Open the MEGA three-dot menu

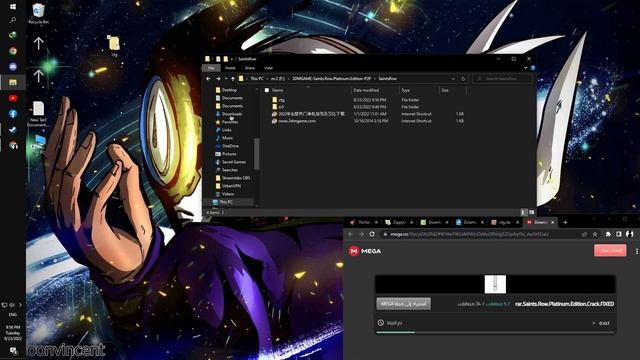(x=636, y=251)
